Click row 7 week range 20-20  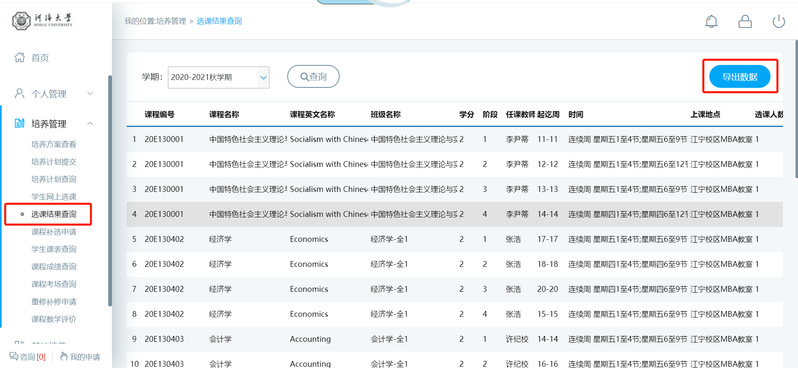548,289
